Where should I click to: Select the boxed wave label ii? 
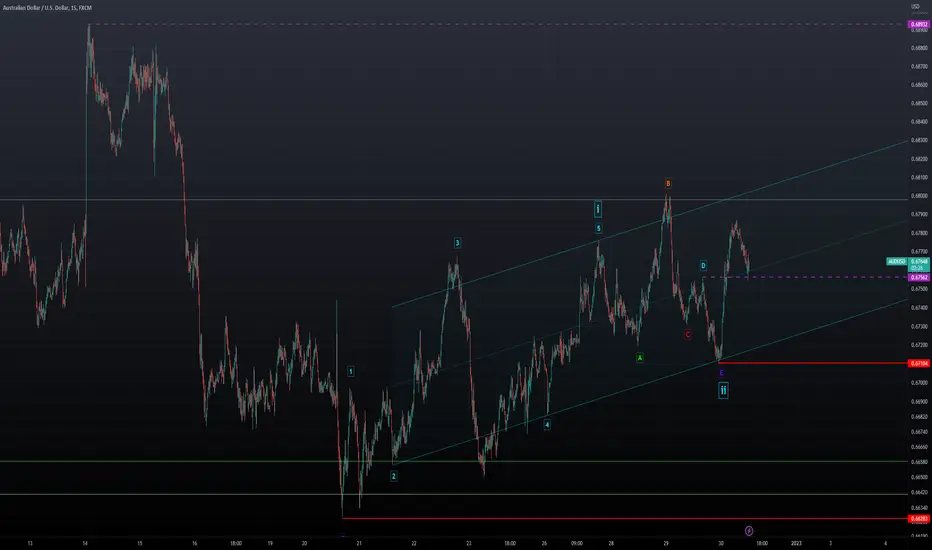(723, 391)
